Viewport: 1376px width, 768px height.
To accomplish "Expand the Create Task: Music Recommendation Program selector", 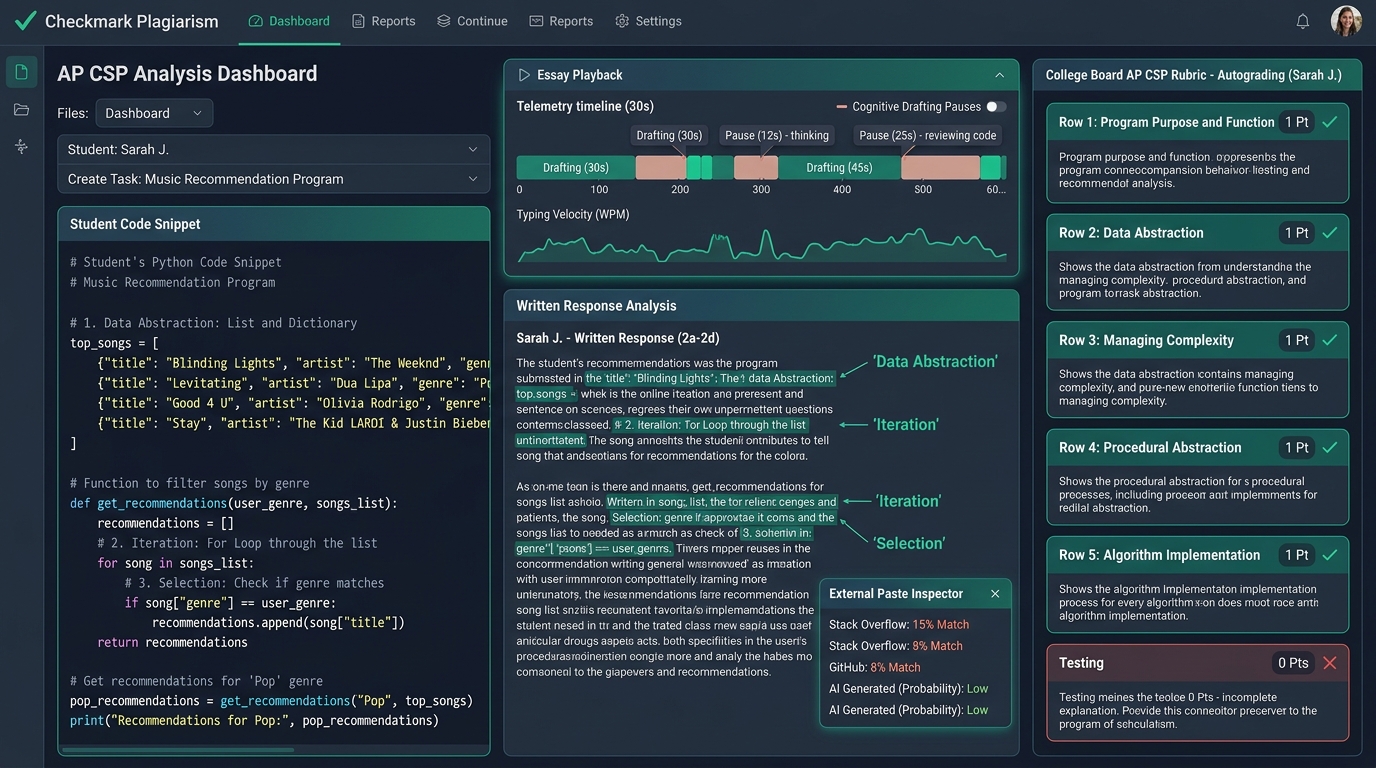I will pos(273,179).
